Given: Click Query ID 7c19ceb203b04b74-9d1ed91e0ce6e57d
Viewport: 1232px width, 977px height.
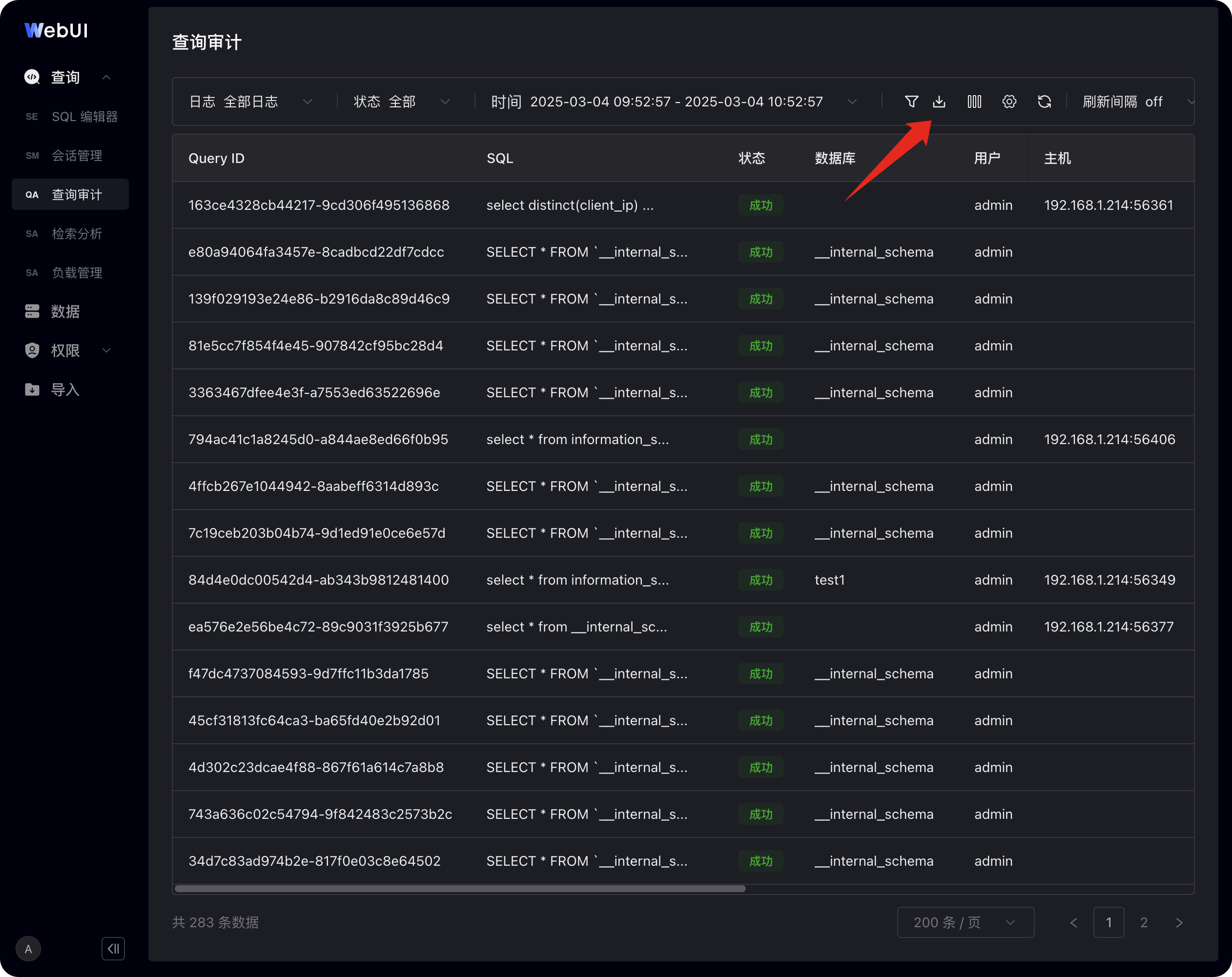Looking at the screenshot, I should coord(317,533).
